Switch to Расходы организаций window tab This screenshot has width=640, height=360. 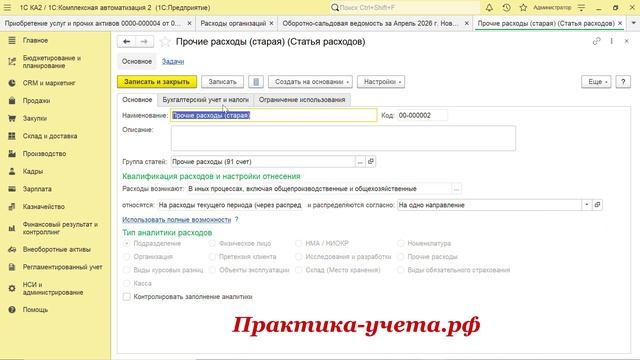point(233,23)
